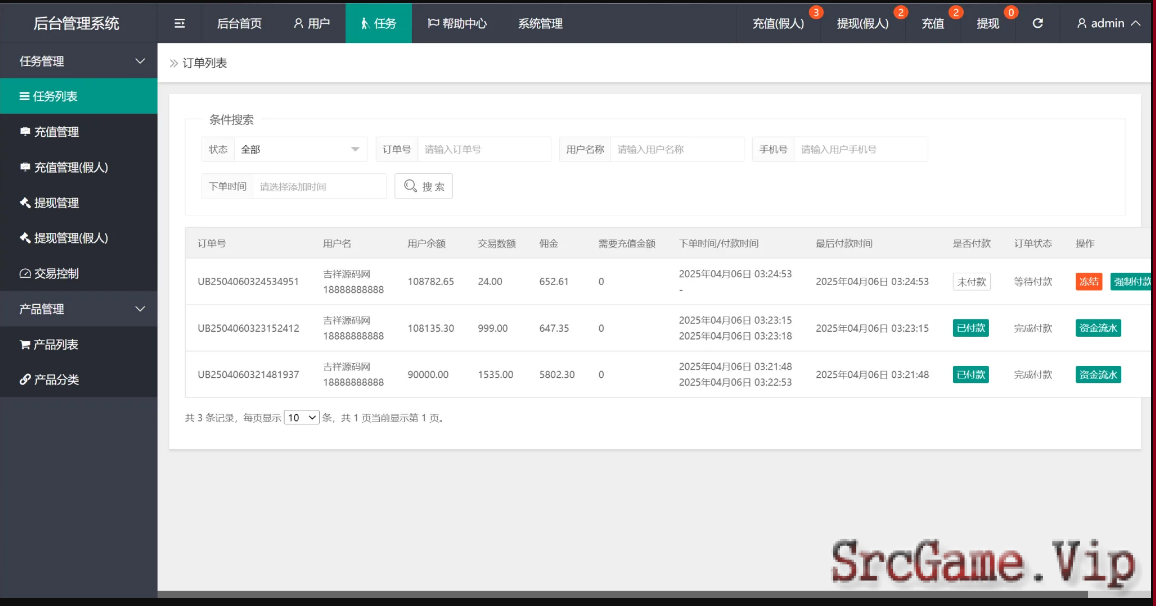Click the horizontal scrollbar at bottom
Screen dimensions: 1156x606
(x=623, y=594)
